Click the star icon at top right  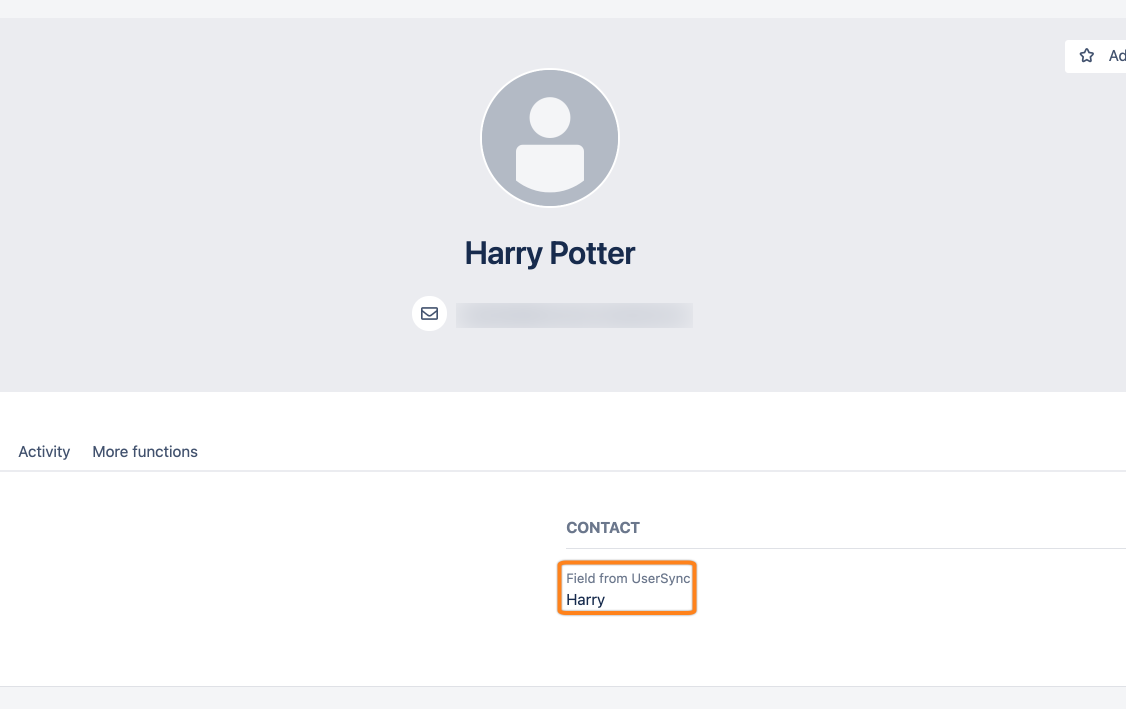[1087, 56]
